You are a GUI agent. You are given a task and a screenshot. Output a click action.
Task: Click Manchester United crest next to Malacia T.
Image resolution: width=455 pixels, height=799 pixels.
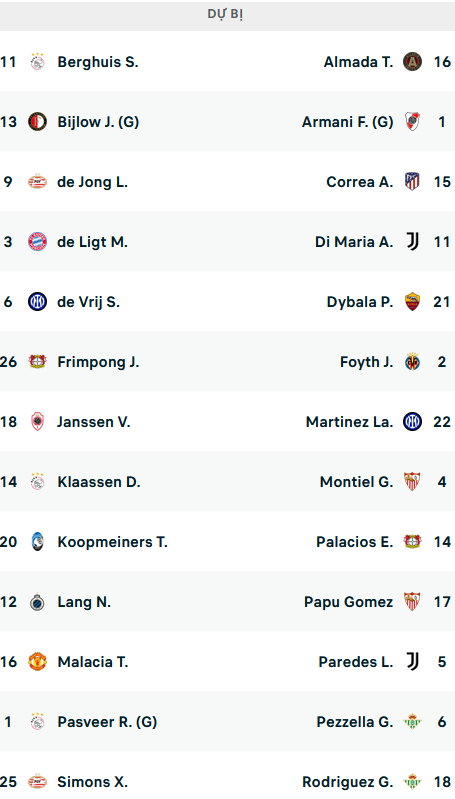[37, 662]
